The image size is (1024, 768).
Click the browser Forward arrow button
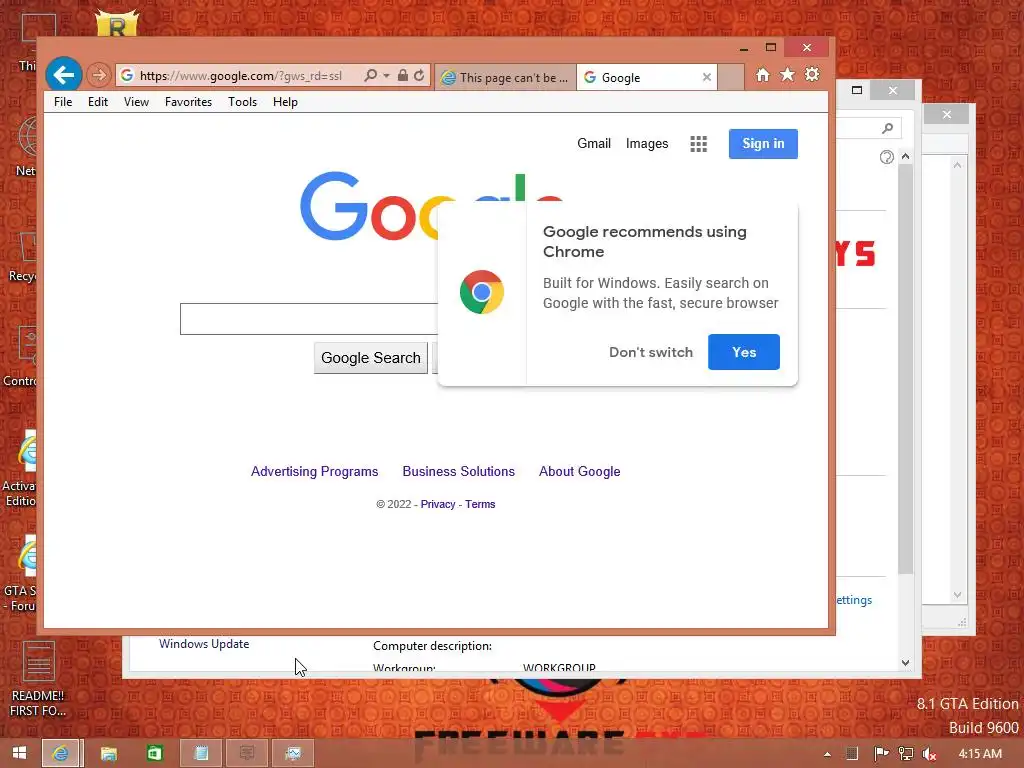point(99,75)
